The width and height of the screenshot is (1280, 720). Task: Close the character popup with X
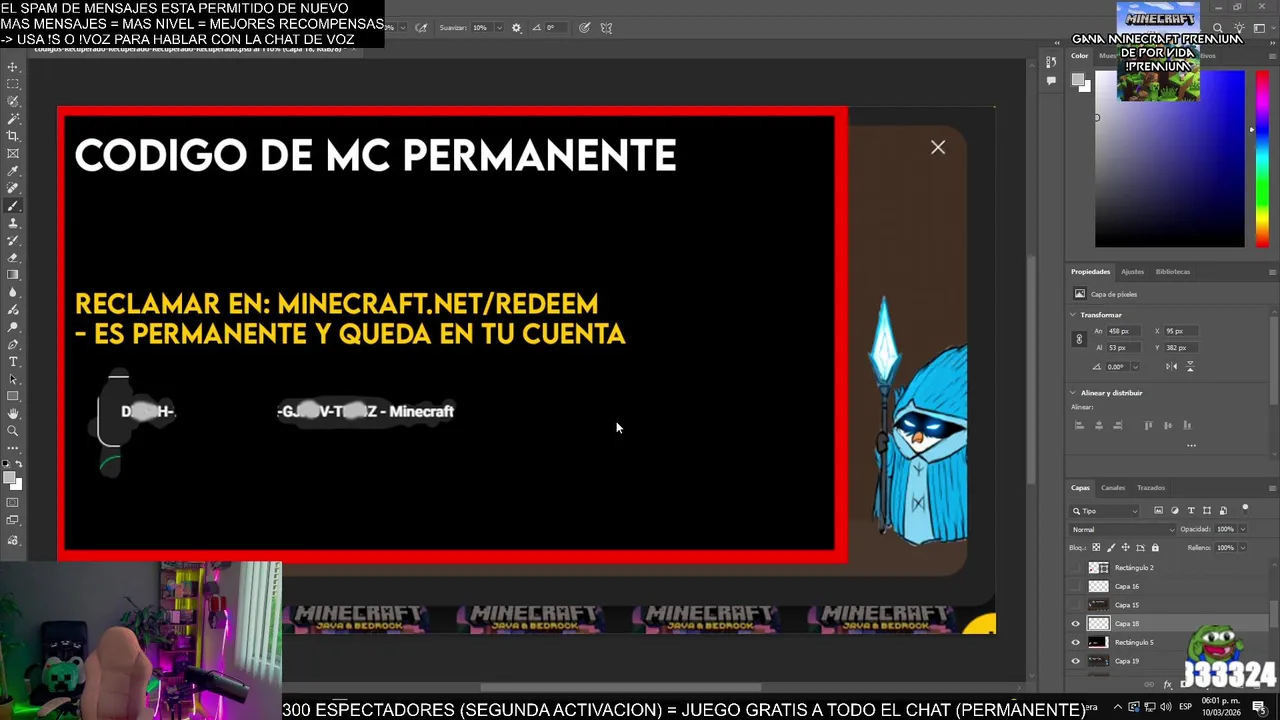pos(938,148)
